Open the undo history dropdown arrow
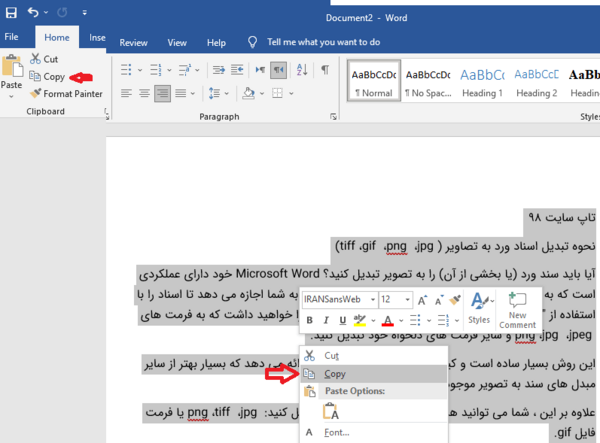Image resolution: width=600 pixels, height=443 pixels. click(x=46, y=13)
